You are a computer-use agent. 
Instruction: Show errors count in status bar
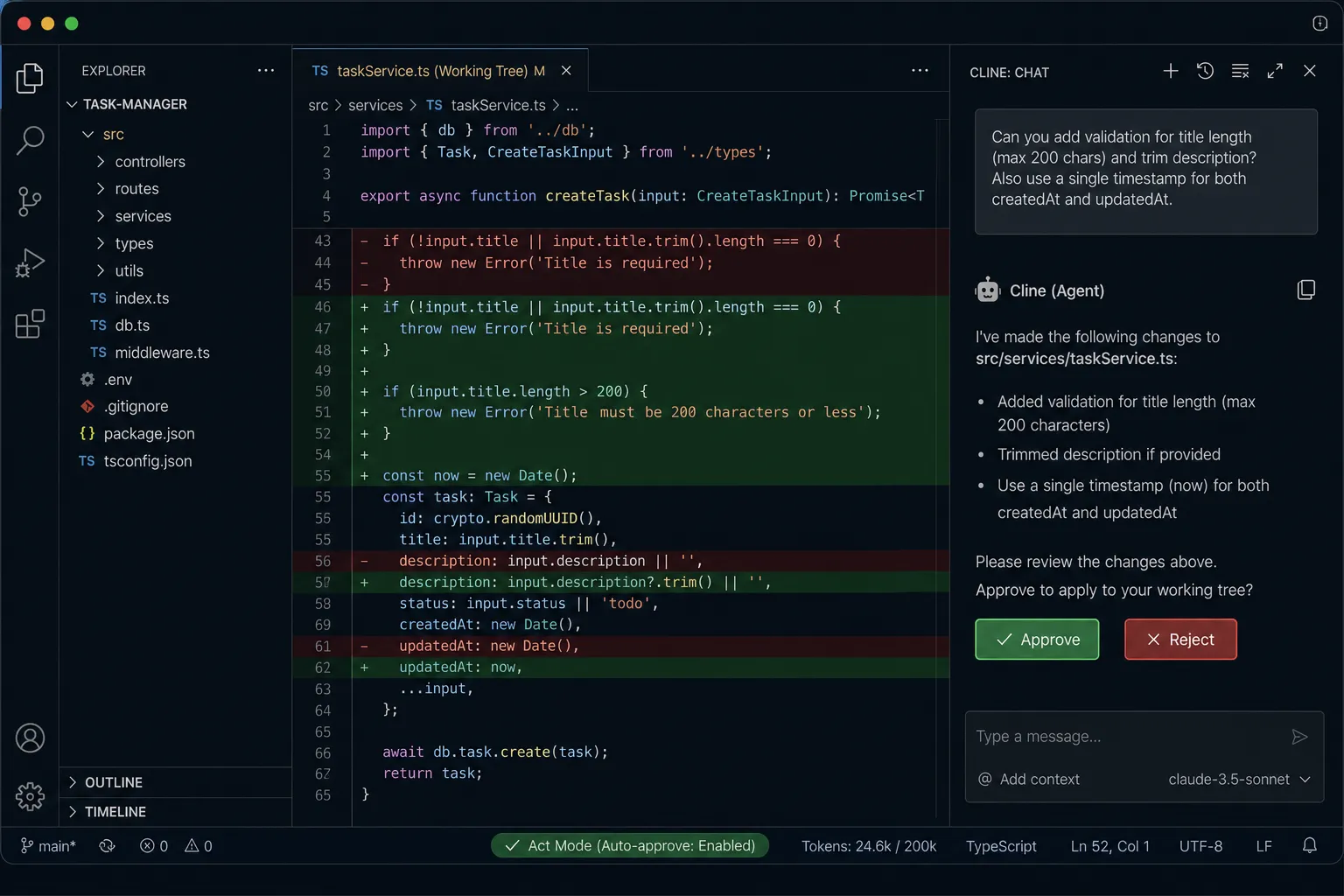154,846
